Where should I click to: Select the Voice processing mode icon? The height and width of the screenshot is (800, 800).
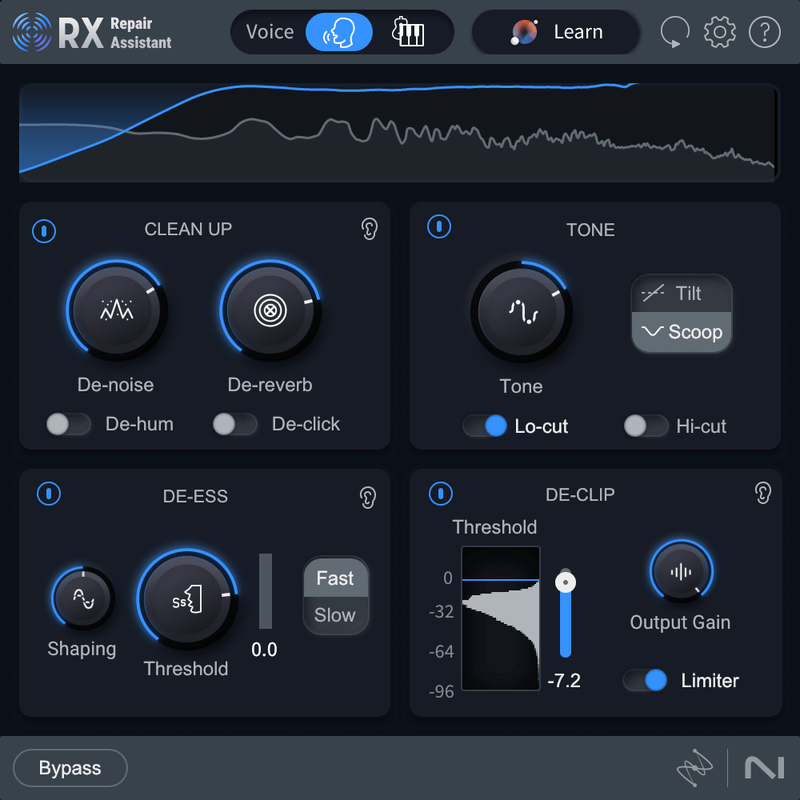click(341, 32)
